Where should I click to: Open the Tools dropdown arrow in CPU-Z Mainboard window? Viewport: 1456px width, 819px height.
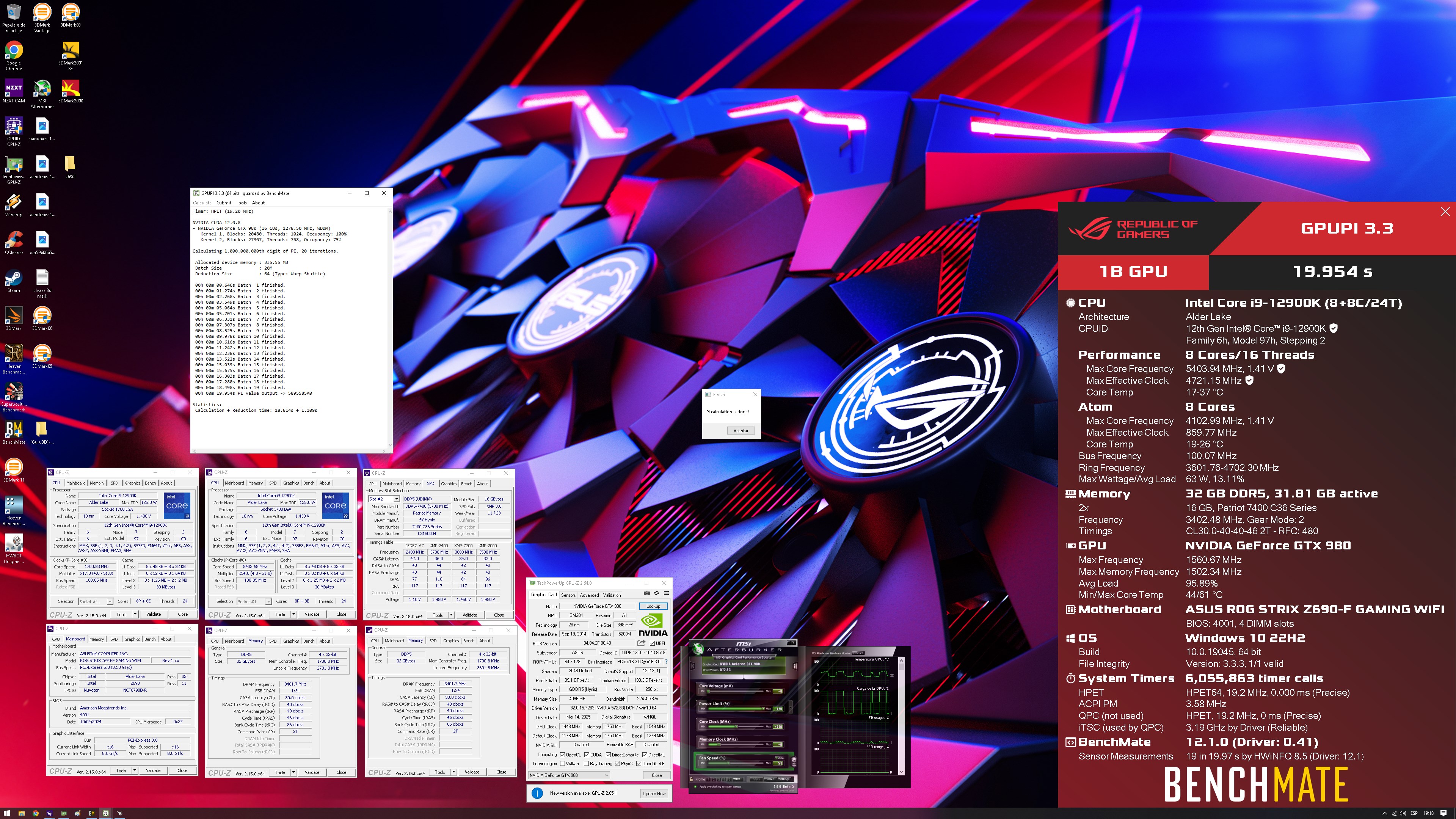point(135,770)
